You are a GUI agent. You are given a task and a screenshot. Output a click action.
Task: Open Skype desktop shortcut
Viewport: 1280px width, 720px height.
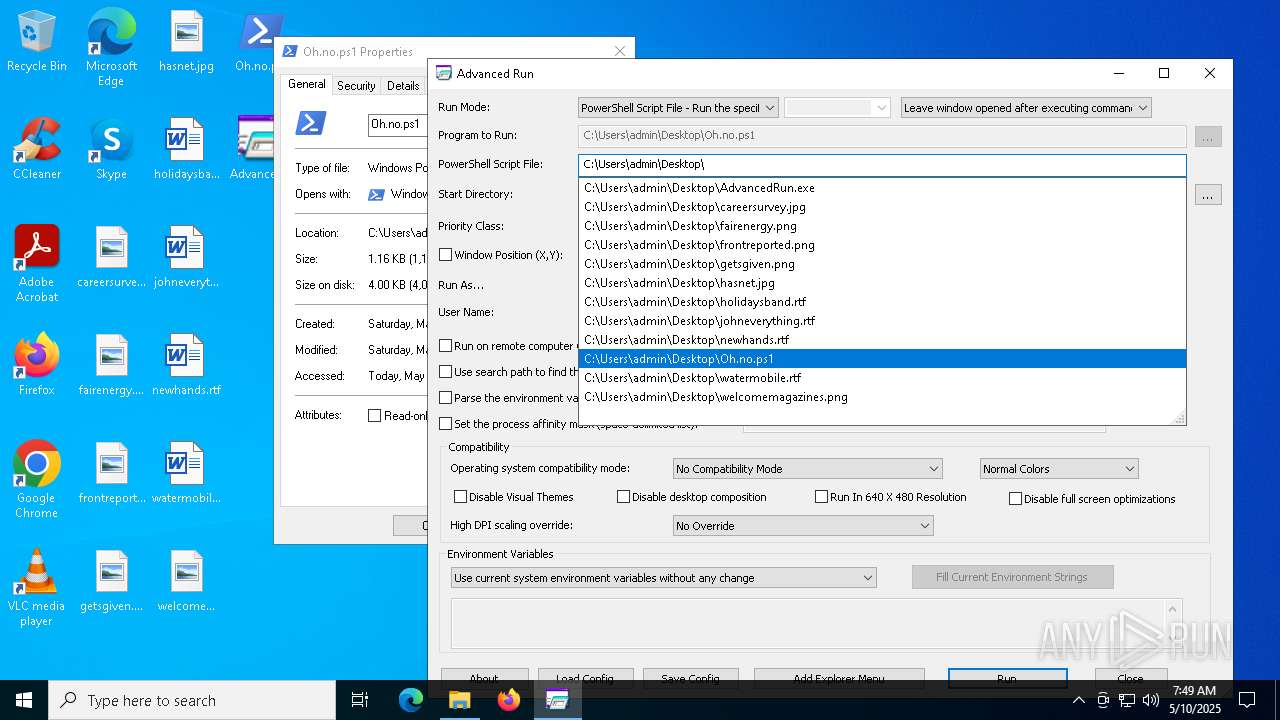111,150
